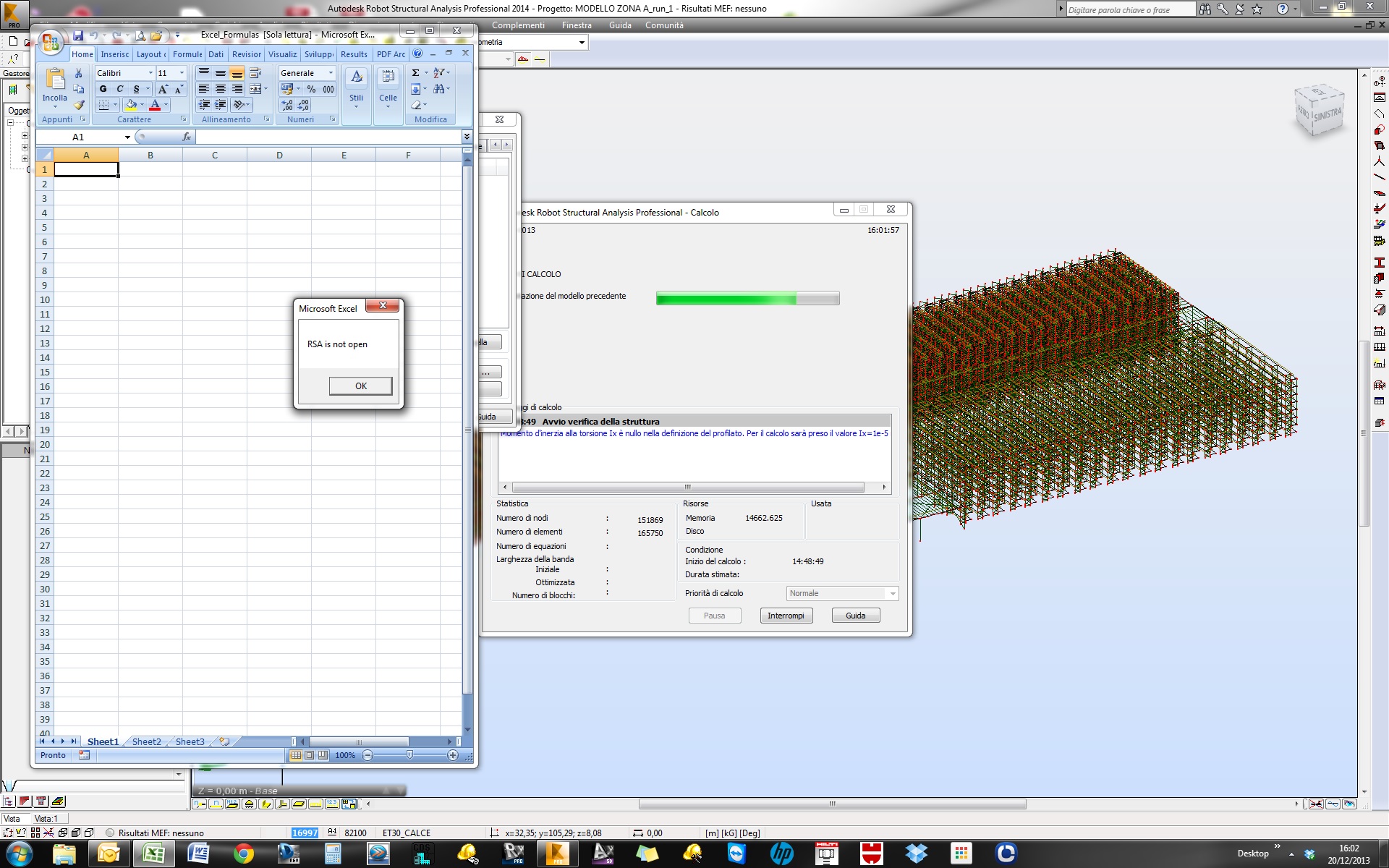The width and height of the screenshot is (1389, 868).
Task: Save the workbook via quick access toolbar
Action: click(x=78, y=35)
